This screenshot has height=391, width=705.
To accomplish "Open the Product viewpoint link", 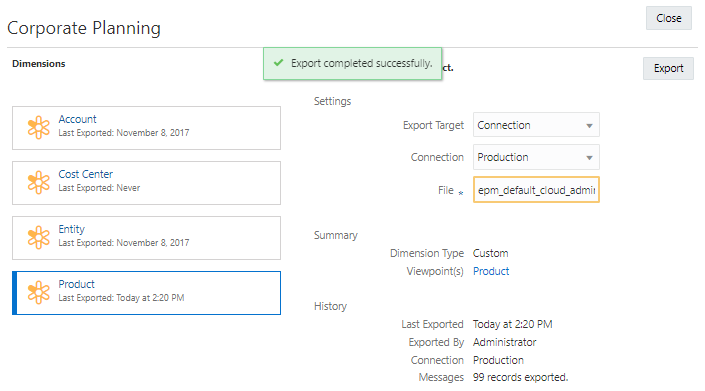I will pyautogui.click(x=491, y=271).
